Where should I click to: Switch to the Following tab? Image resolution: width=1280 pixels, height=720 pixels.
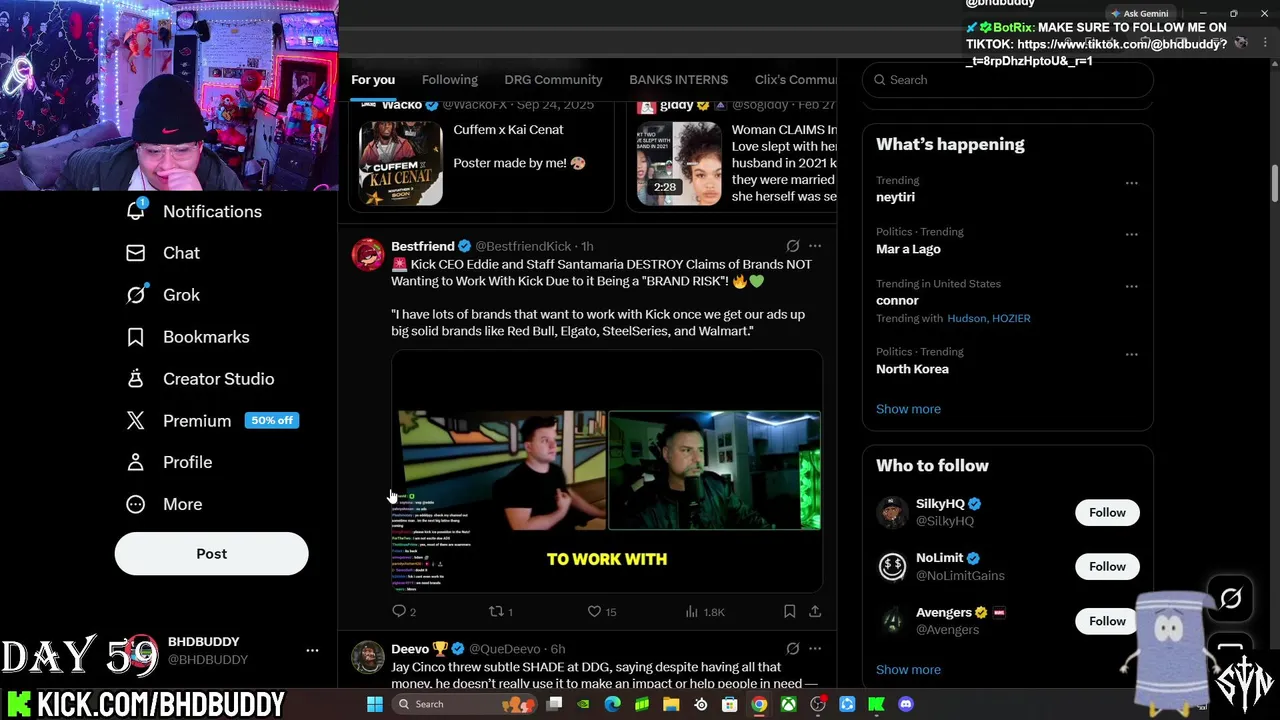(x=450, y=80)
